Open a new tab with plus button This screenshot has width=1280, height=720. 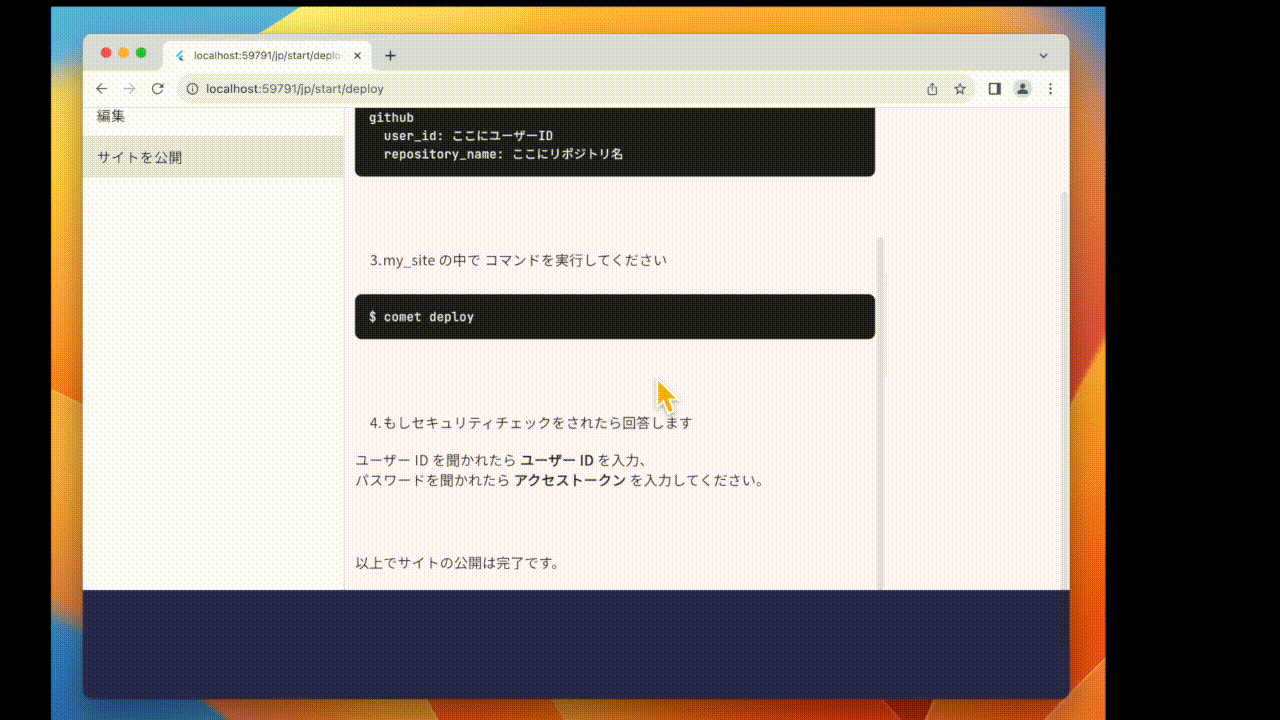pyautogui.click(x=390, y=56)
